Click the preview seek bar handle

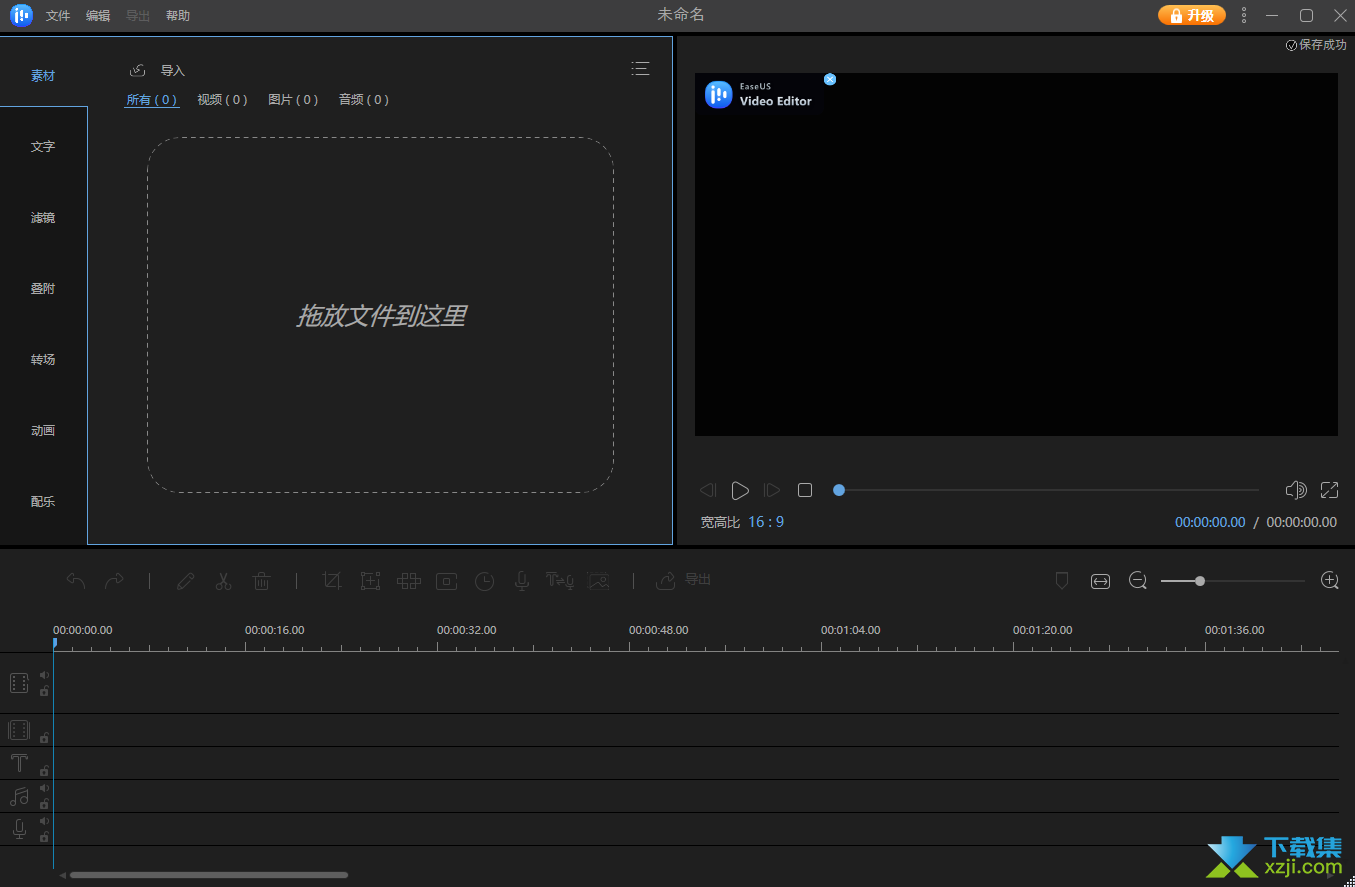839,490
